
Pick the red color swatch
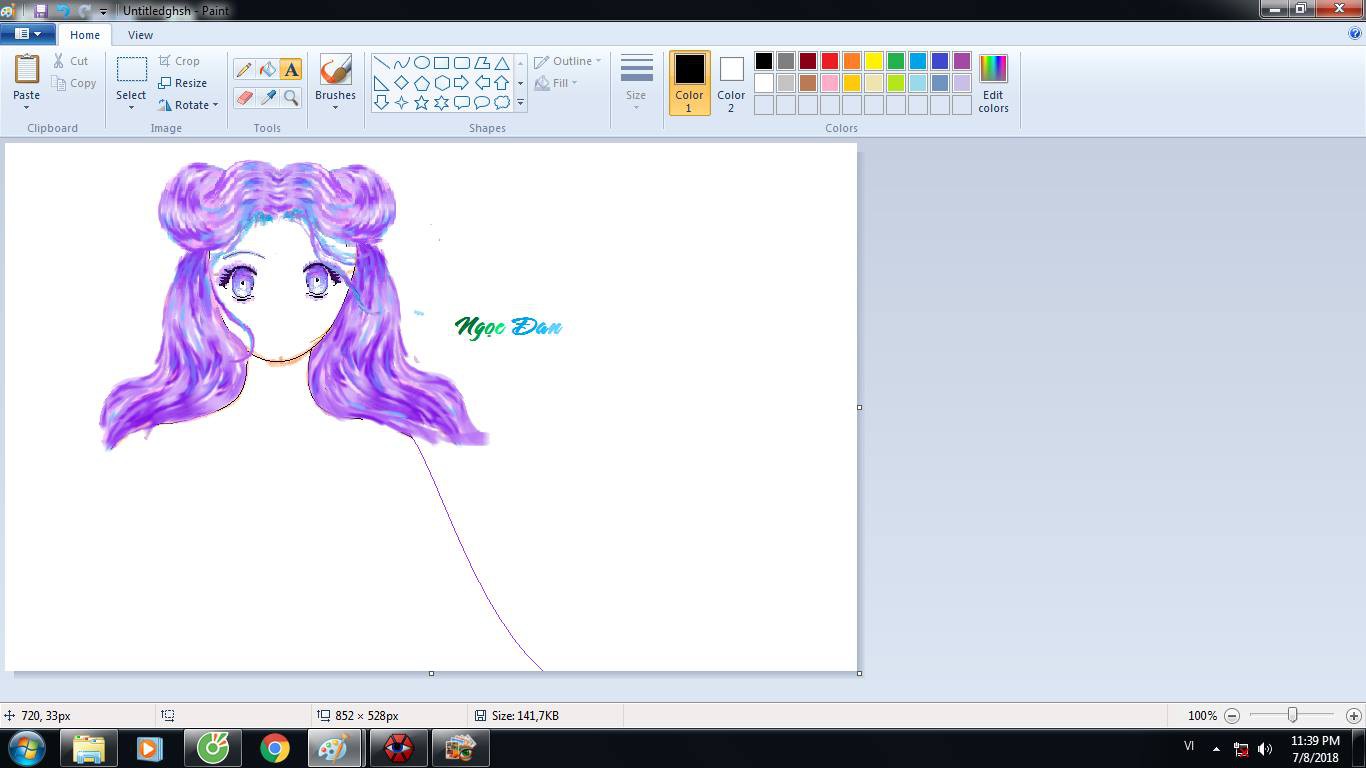(x=830, y=61)
